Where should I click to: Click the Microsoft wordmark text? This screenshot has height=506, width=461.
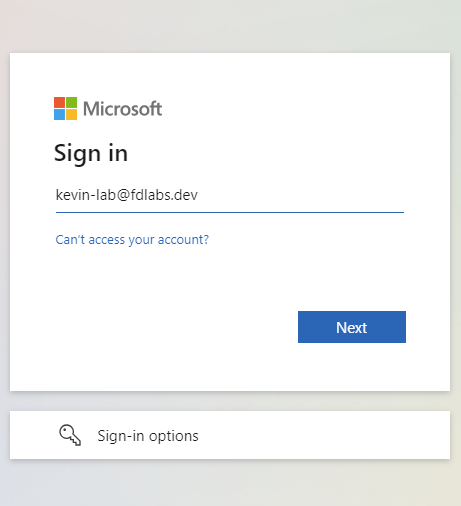coord(123,109)
